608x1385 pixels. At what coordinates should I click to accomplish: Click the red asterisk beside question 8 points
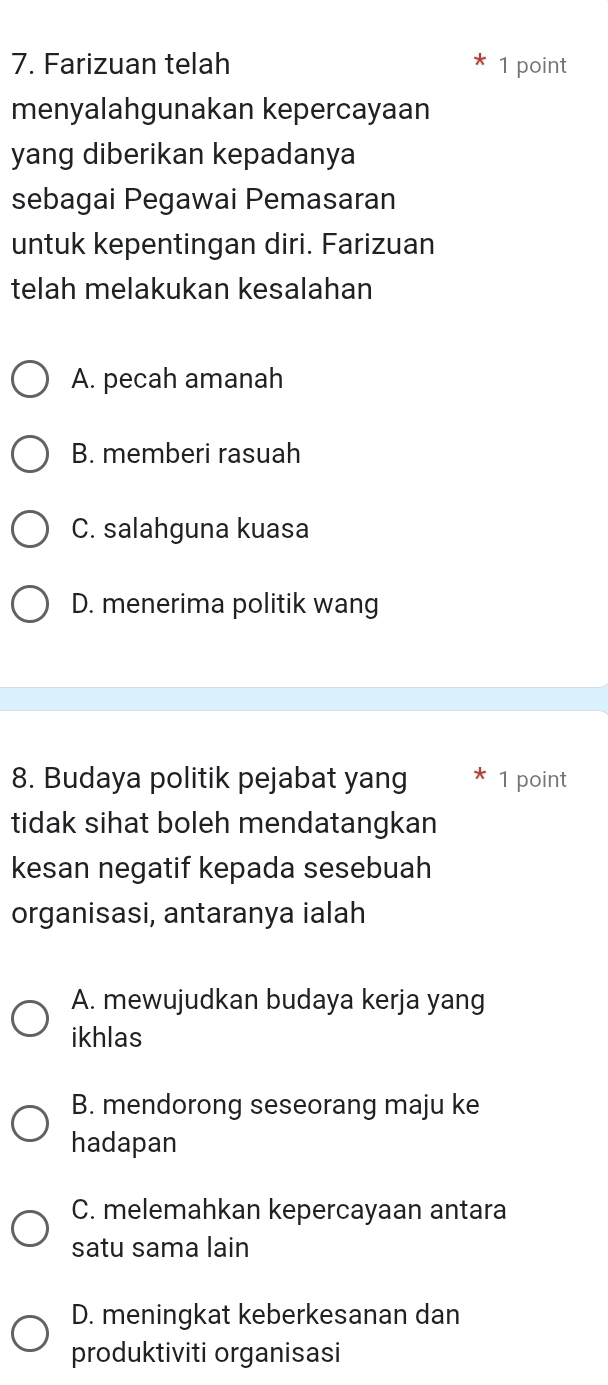tap(480, 778)
